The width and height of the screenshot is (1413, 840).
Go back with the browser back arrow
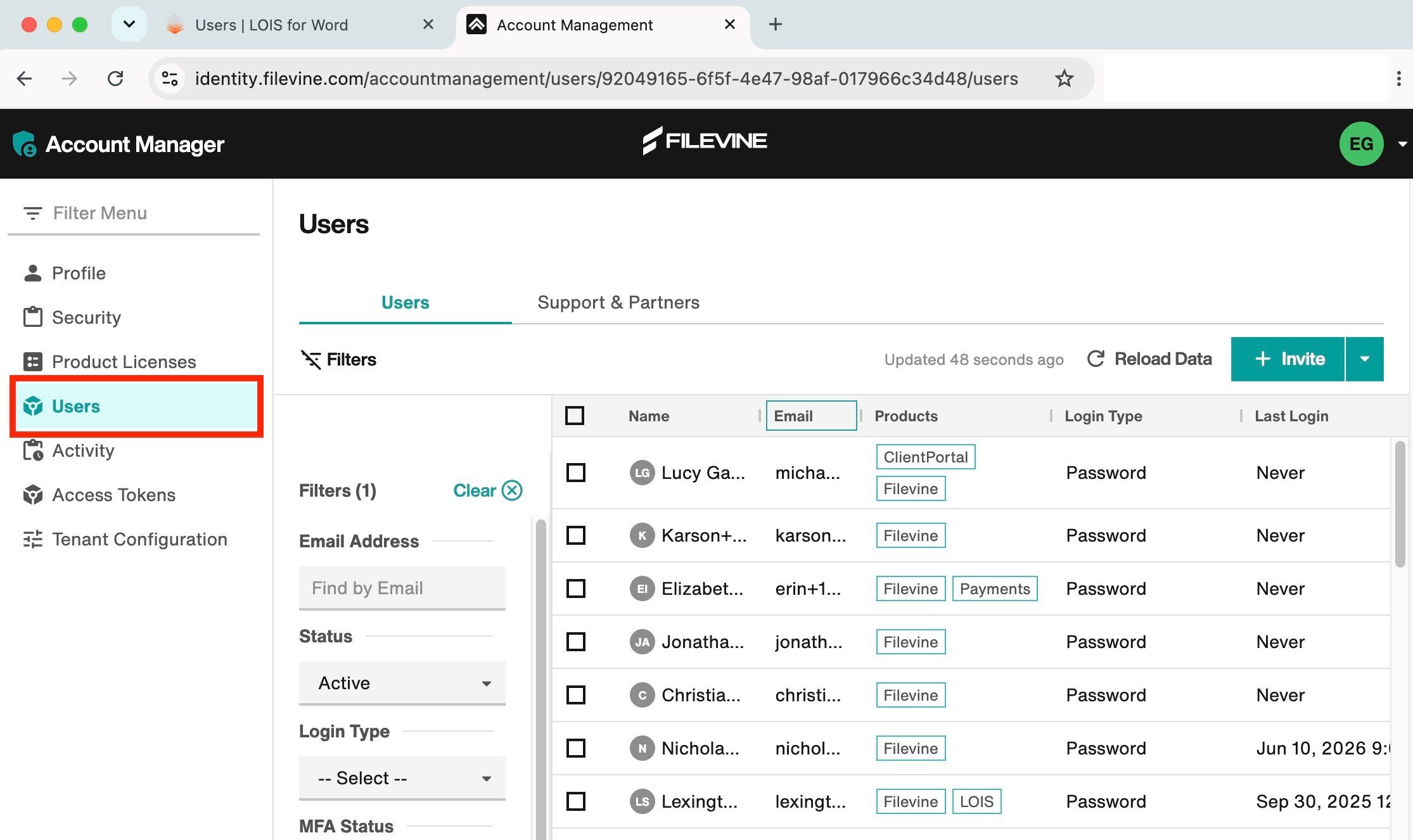(24, 79)
